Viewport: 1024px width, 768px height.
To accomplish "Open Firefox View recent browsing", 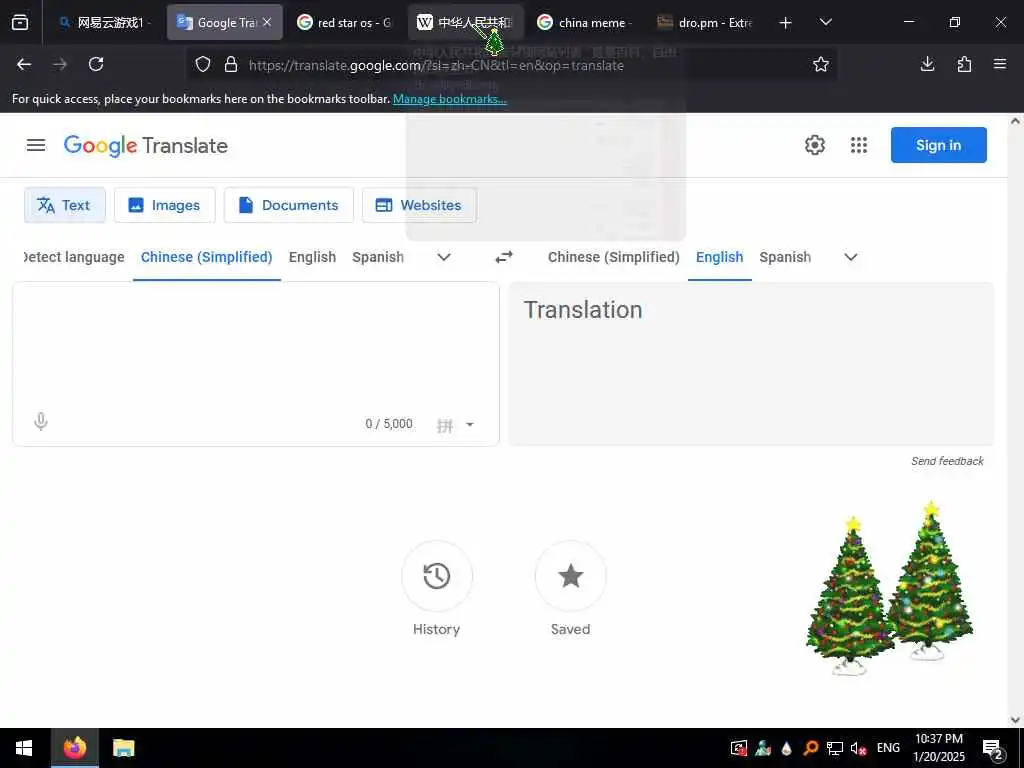I will click(20, 23).
